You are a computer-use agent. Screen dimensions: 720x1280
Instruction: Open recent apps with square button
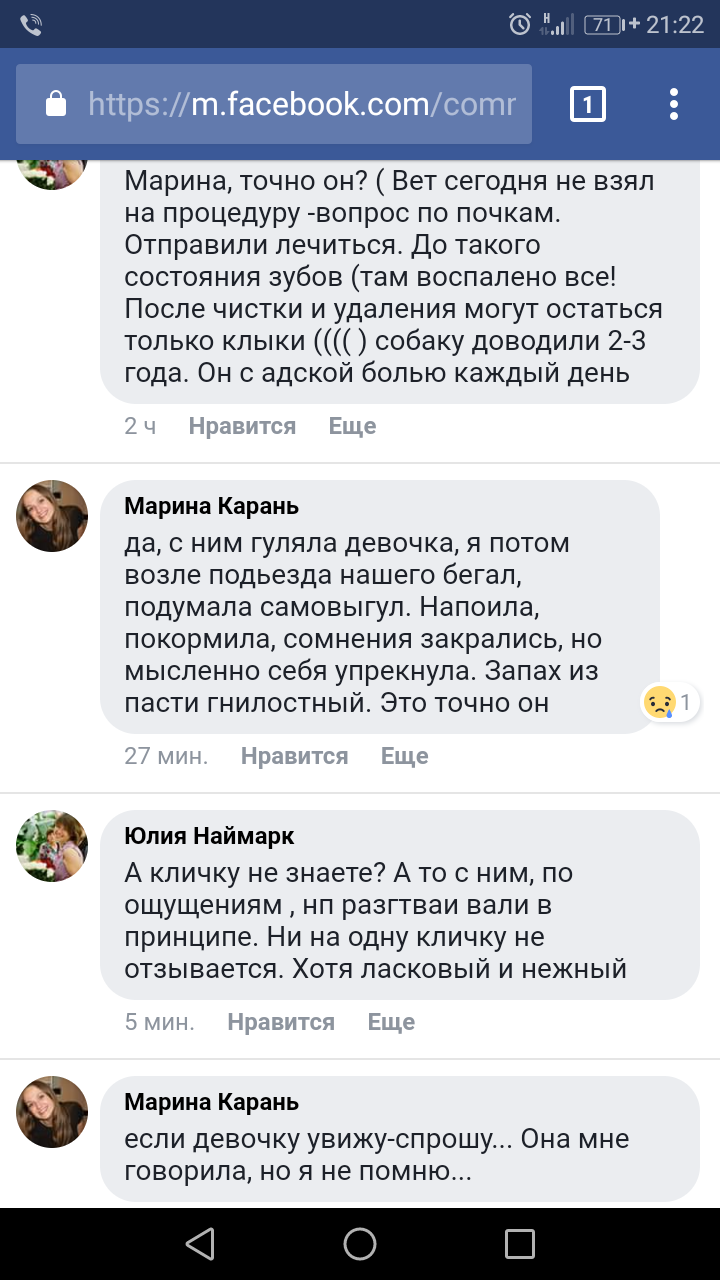click(520, 1244)
